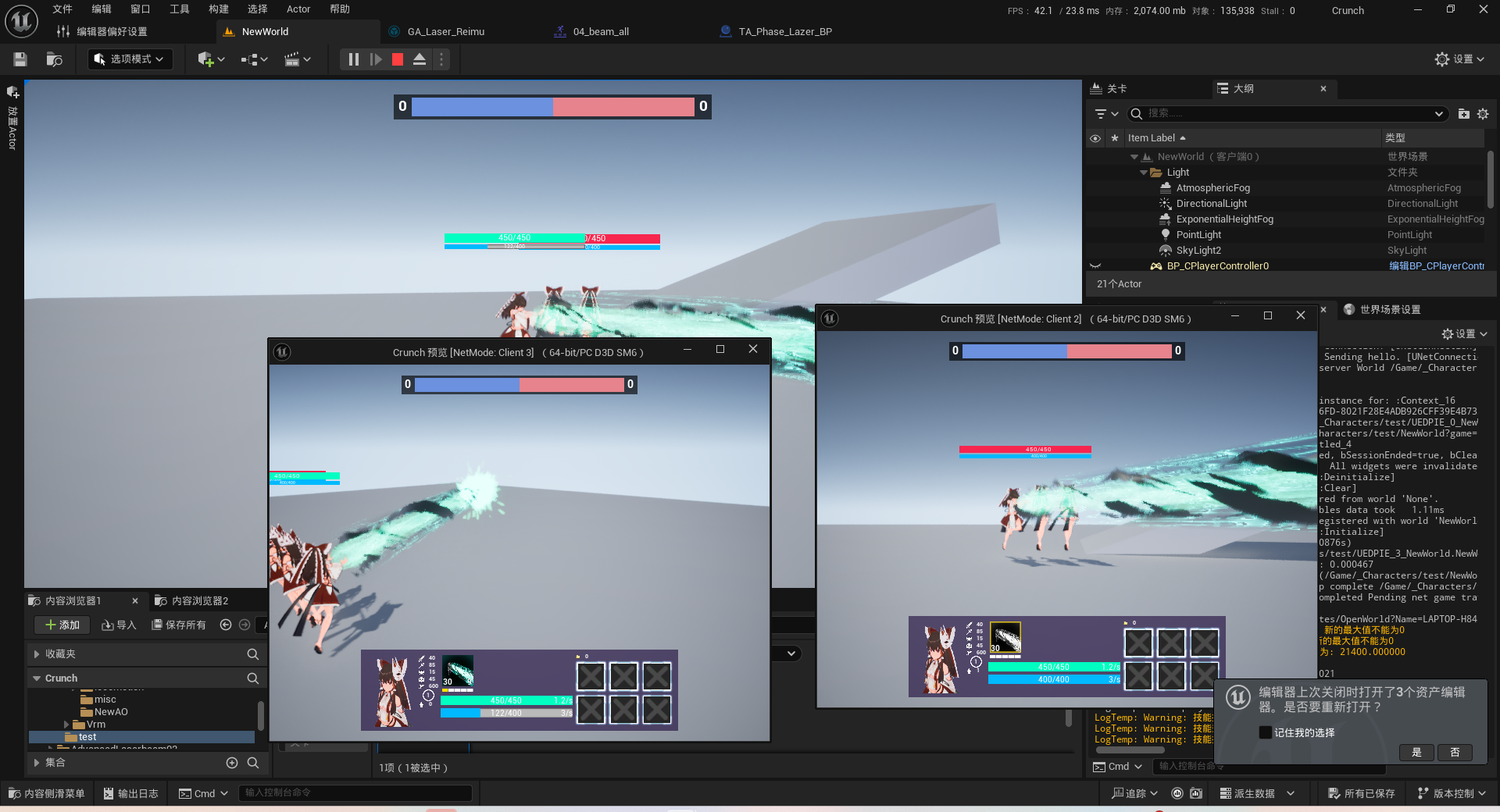
Task: Expand the Vrm folder
Action: (66, 725)
